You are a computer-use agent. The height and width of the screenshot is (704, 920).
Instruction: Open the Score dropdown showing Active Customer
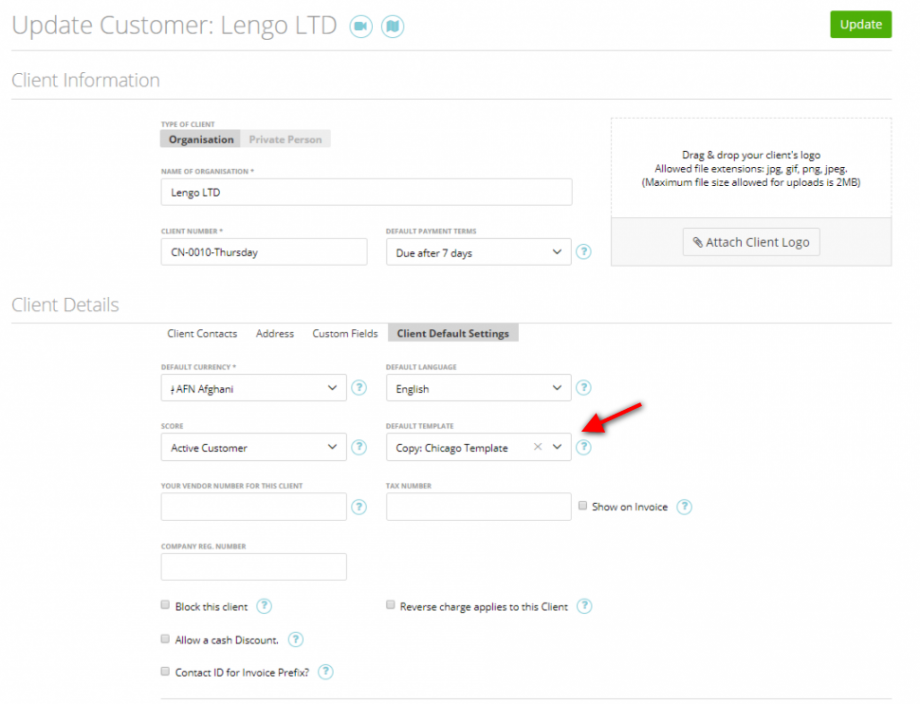[x=253, y=447]
